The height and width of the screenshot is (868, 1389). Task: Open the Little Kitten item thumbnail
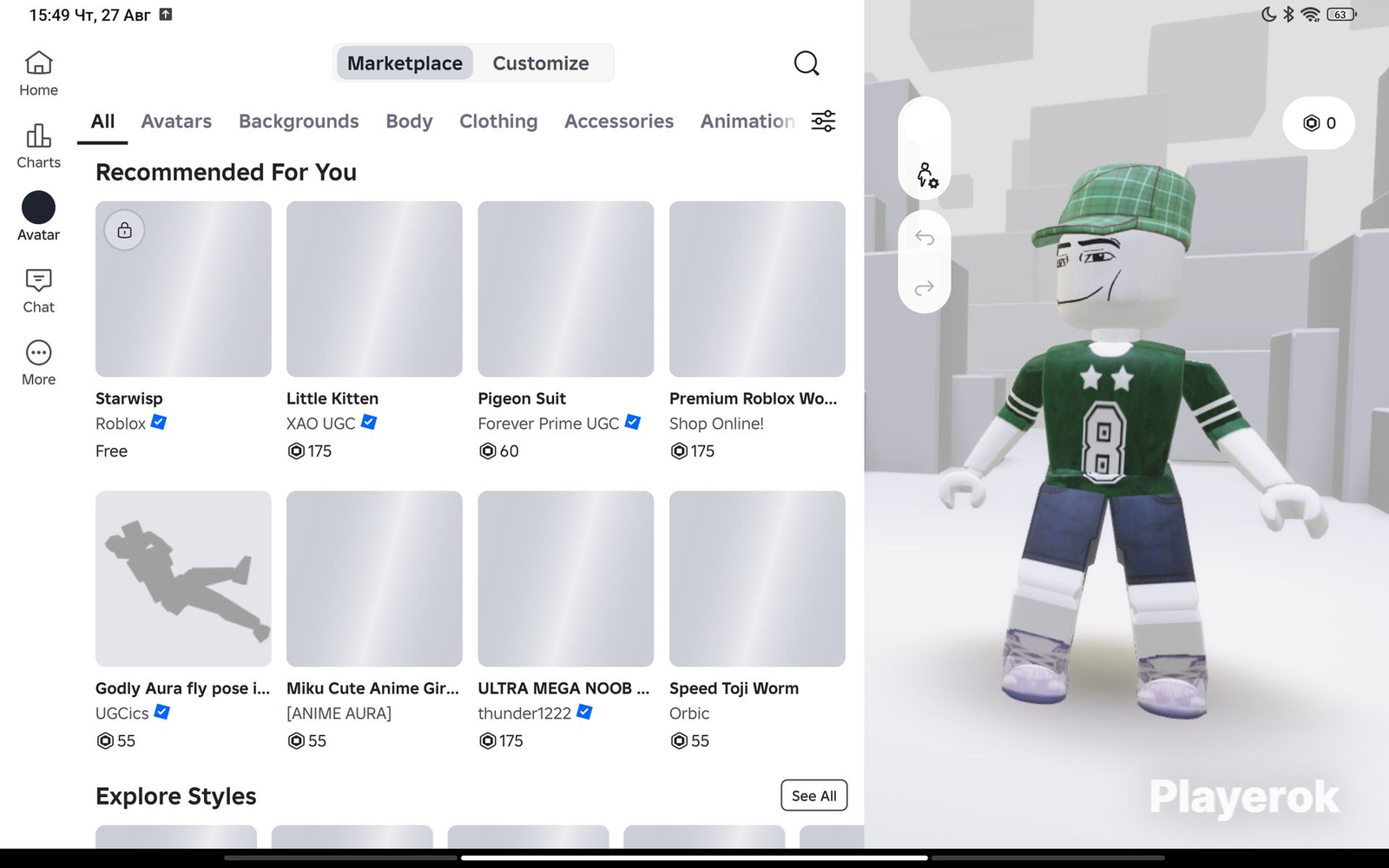[x=374, y=289]
